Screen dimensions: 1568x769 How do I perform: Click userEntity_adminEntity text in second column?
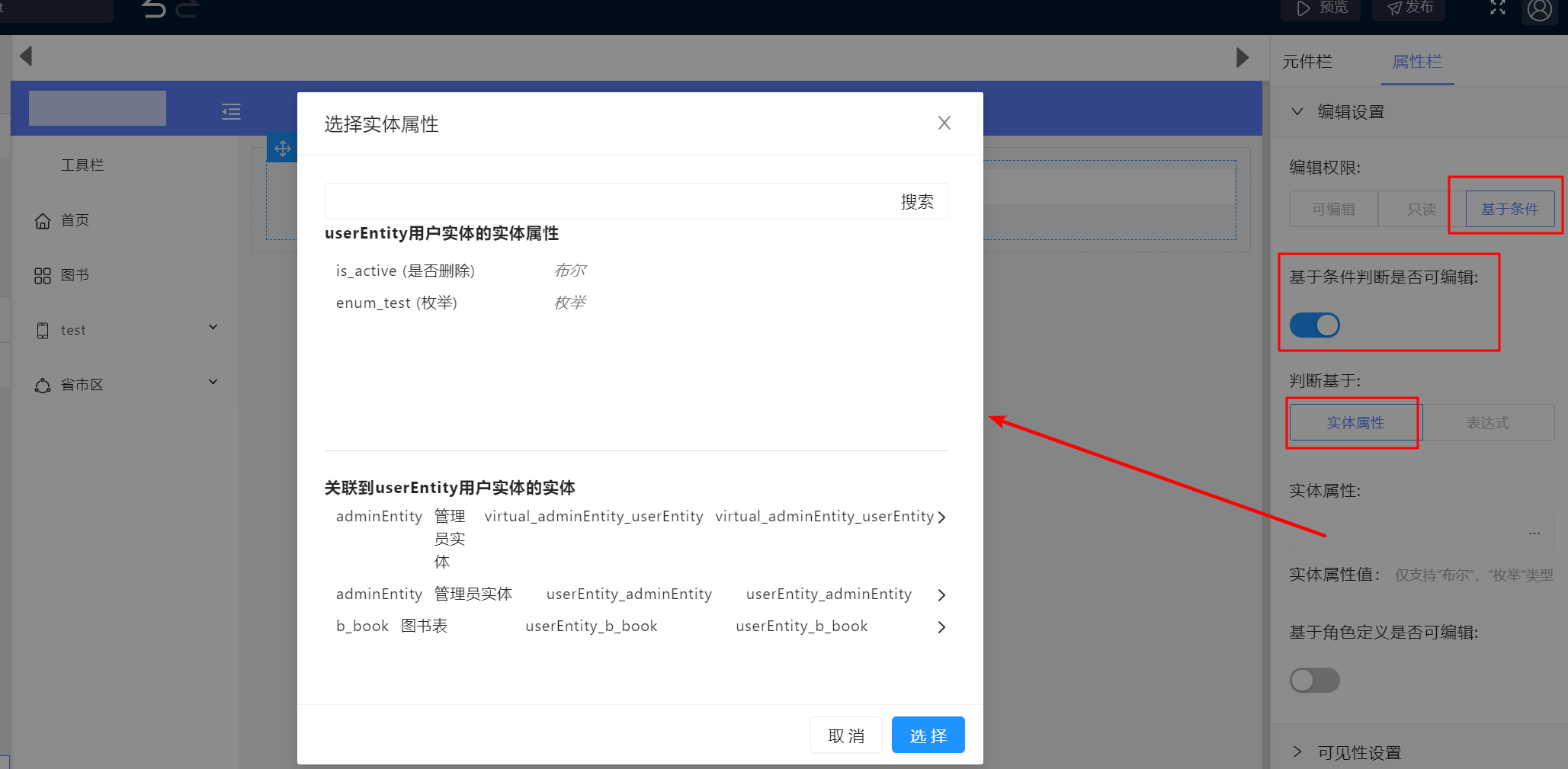click(629, 594)
